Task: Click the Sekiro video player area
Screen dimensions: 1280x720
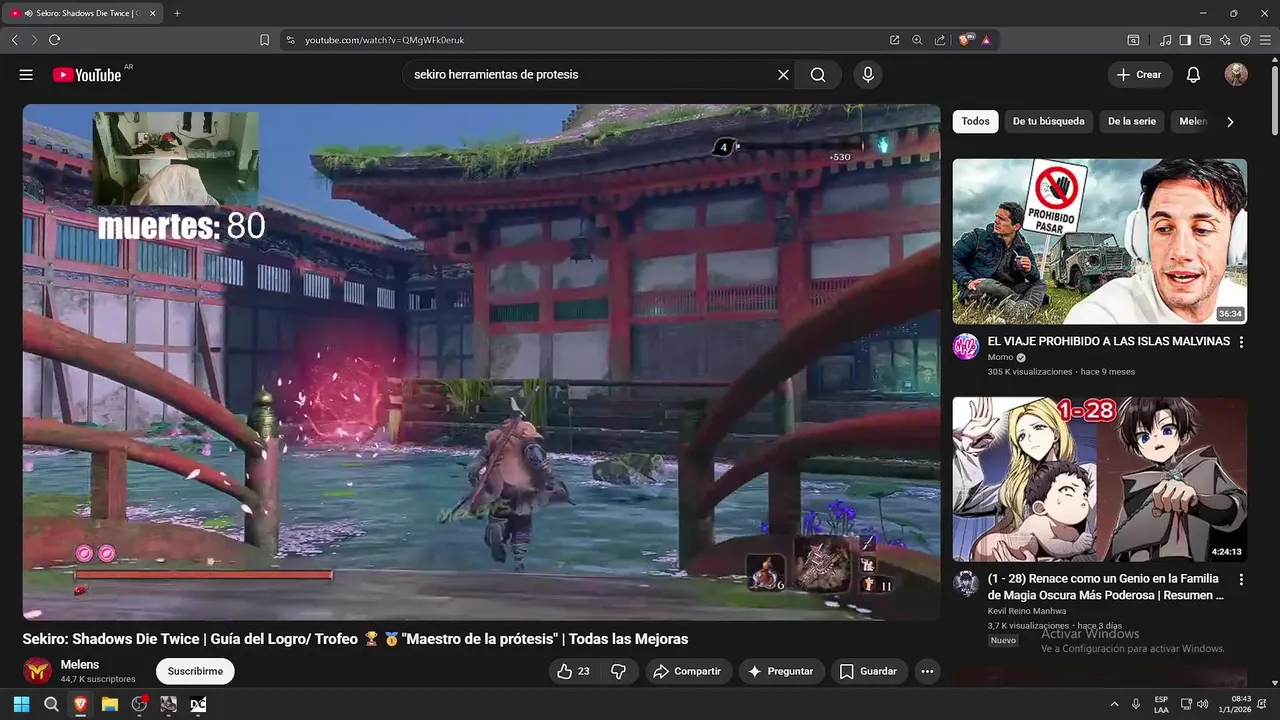Action: click(x=481, y=362)
